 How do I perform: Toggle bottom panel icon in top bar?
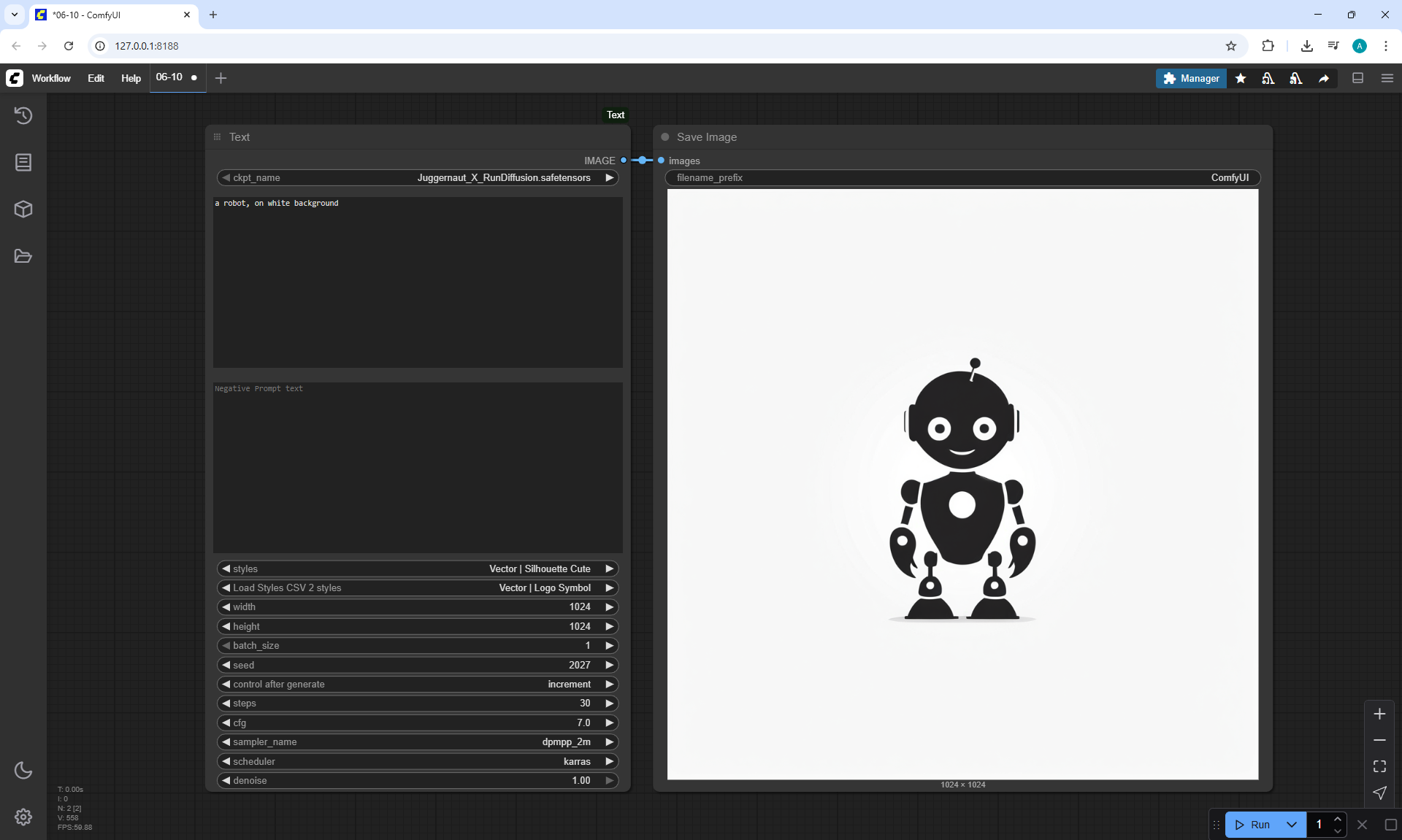(1358, 78)
